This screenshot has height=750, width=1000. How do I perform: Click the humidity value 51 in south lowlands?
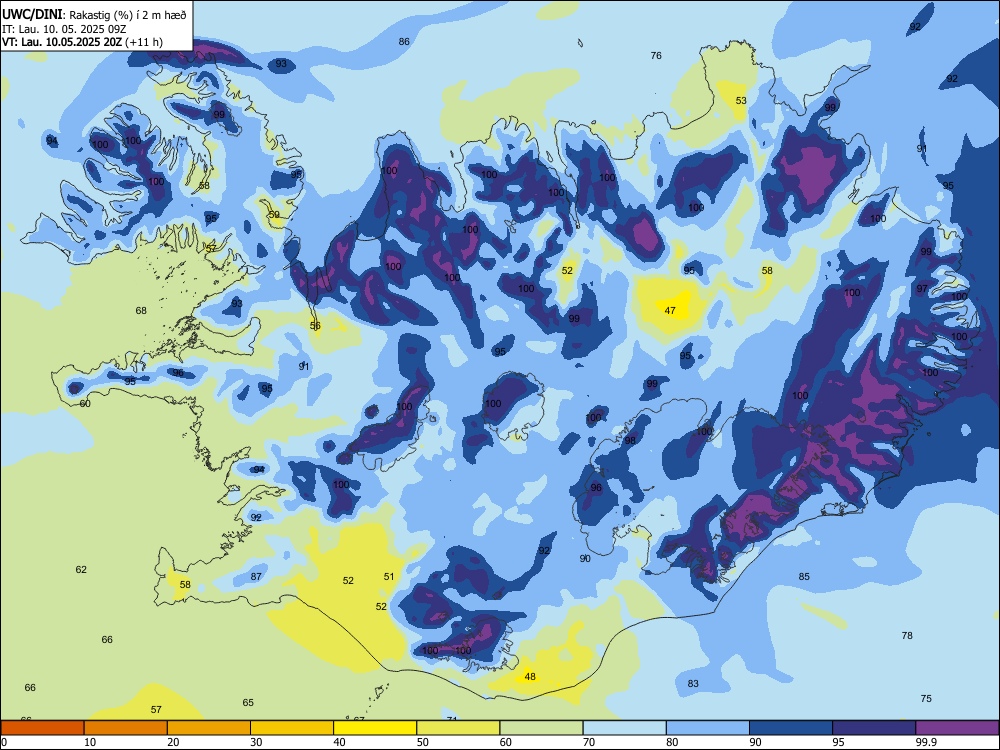389,577
